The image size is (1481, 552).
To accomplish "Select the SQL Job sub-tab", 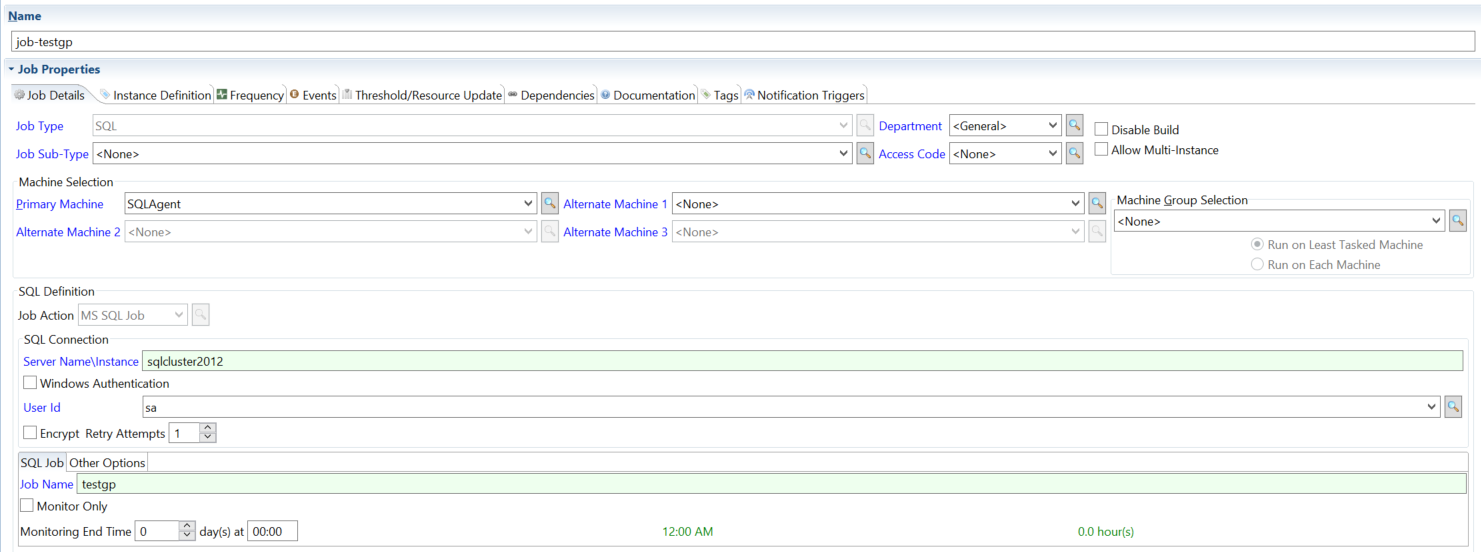I will [42, 462].
